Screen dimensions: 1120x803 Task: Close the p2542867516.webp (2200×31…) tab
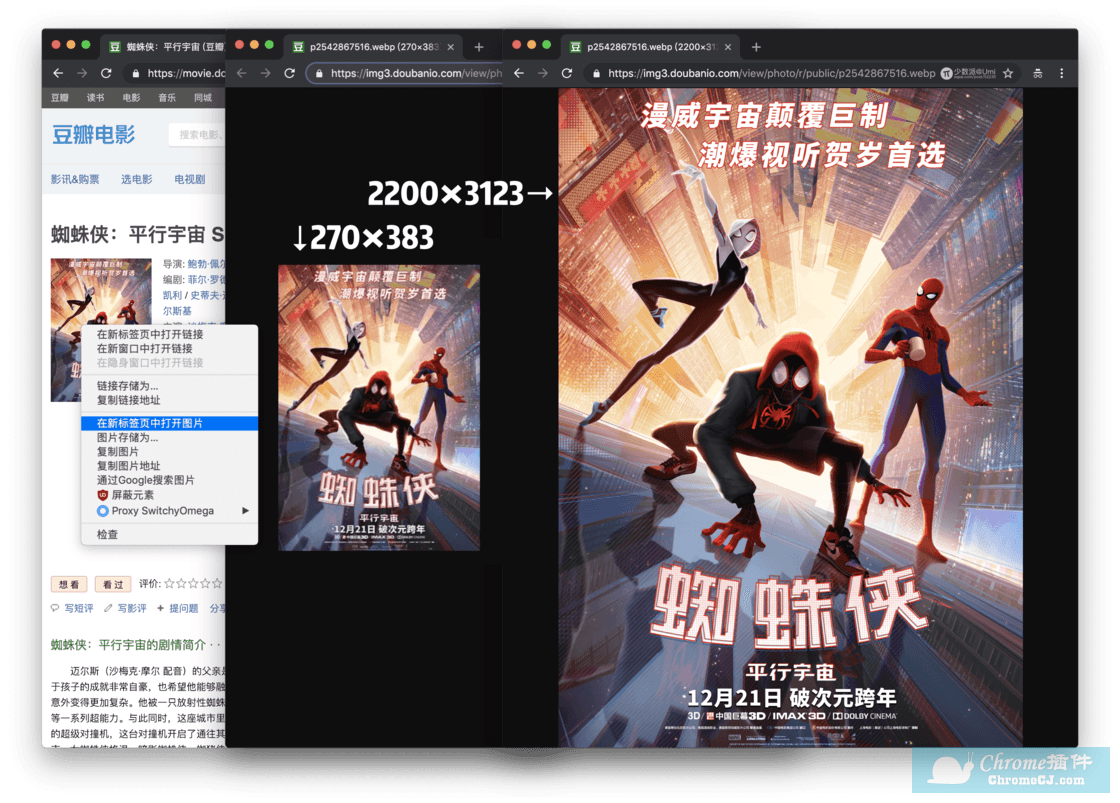(x=728, y=47)
